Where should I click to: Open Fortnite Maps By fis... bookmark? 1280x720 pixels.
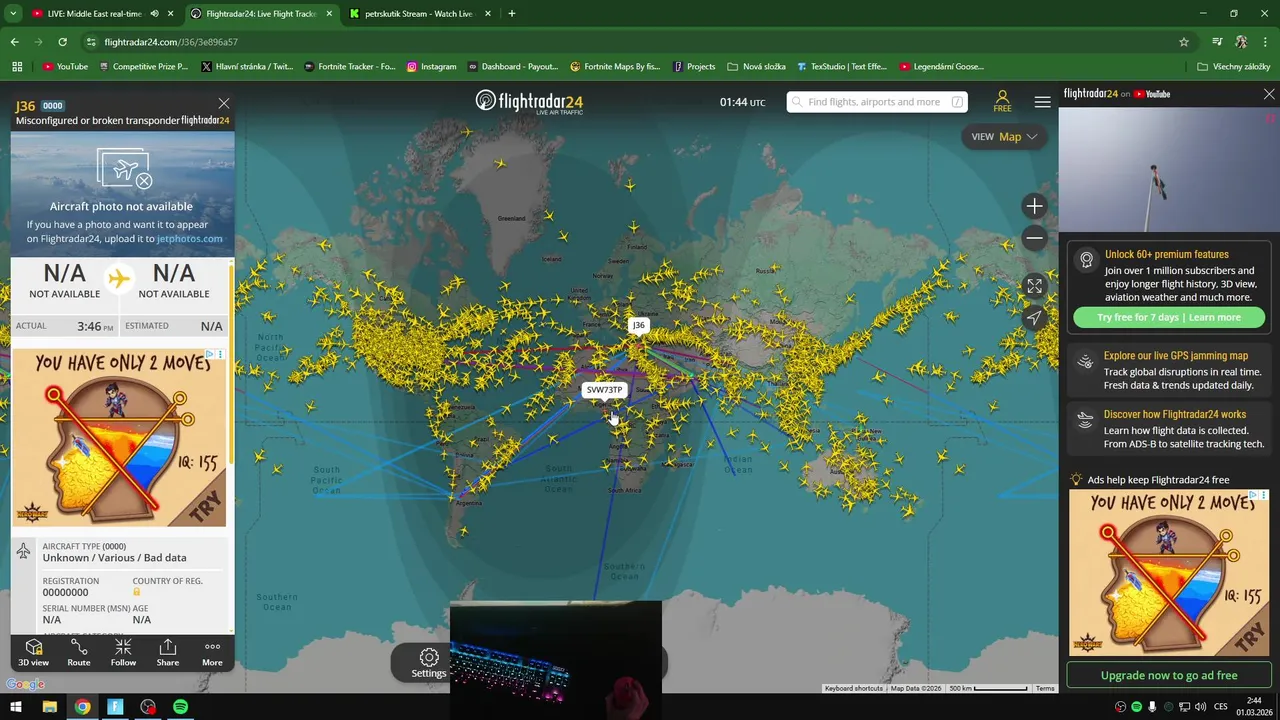(x=615, y=67)
